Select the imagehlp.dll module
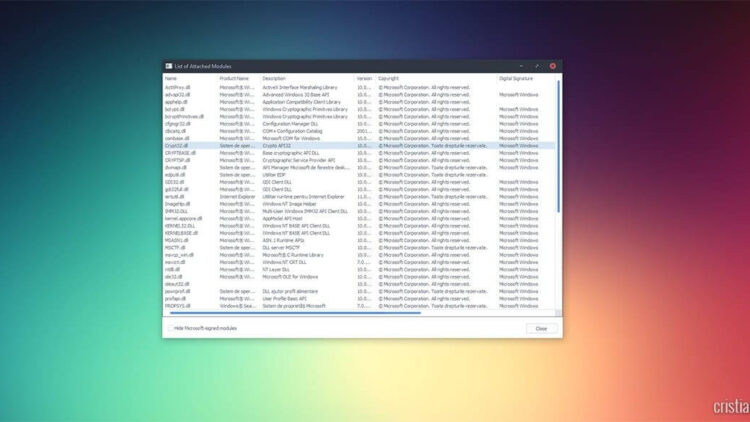This screenshot has width=750, height=422. point(177,204)
